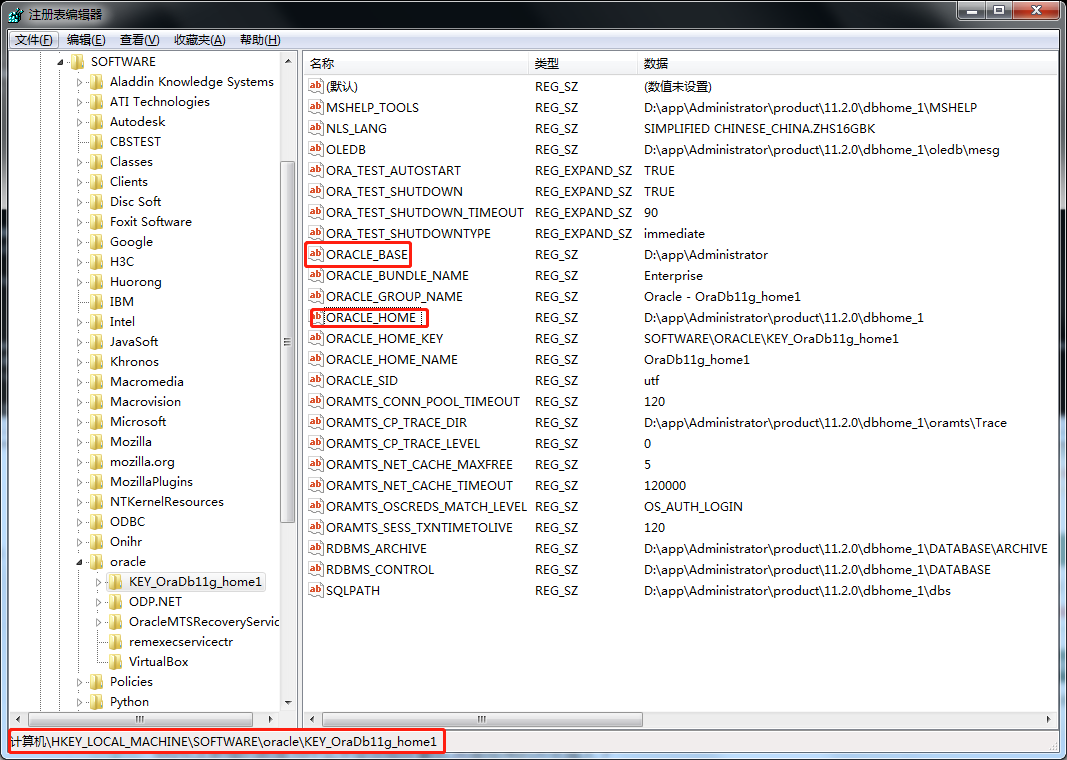The image size is (1067, 760).
Task: Click tree pane vertical scrollbar up arrow
Action: [x=288, y=61]
